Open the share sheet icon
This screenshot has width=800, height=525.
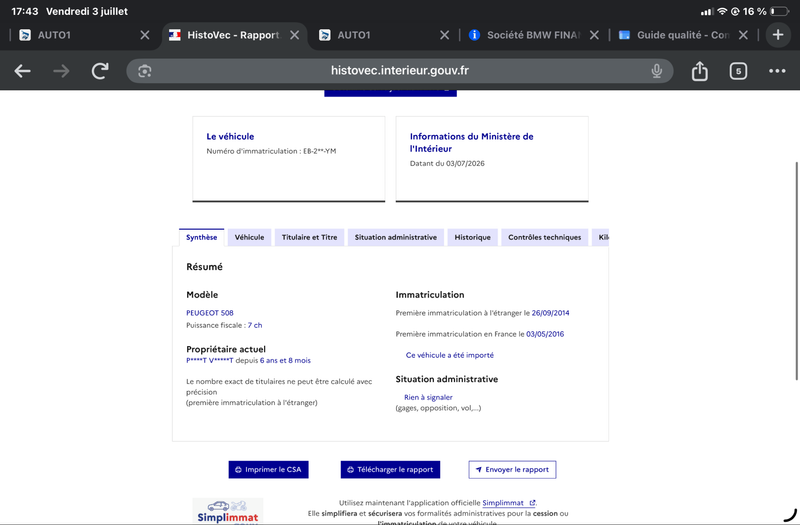[699, 71]
